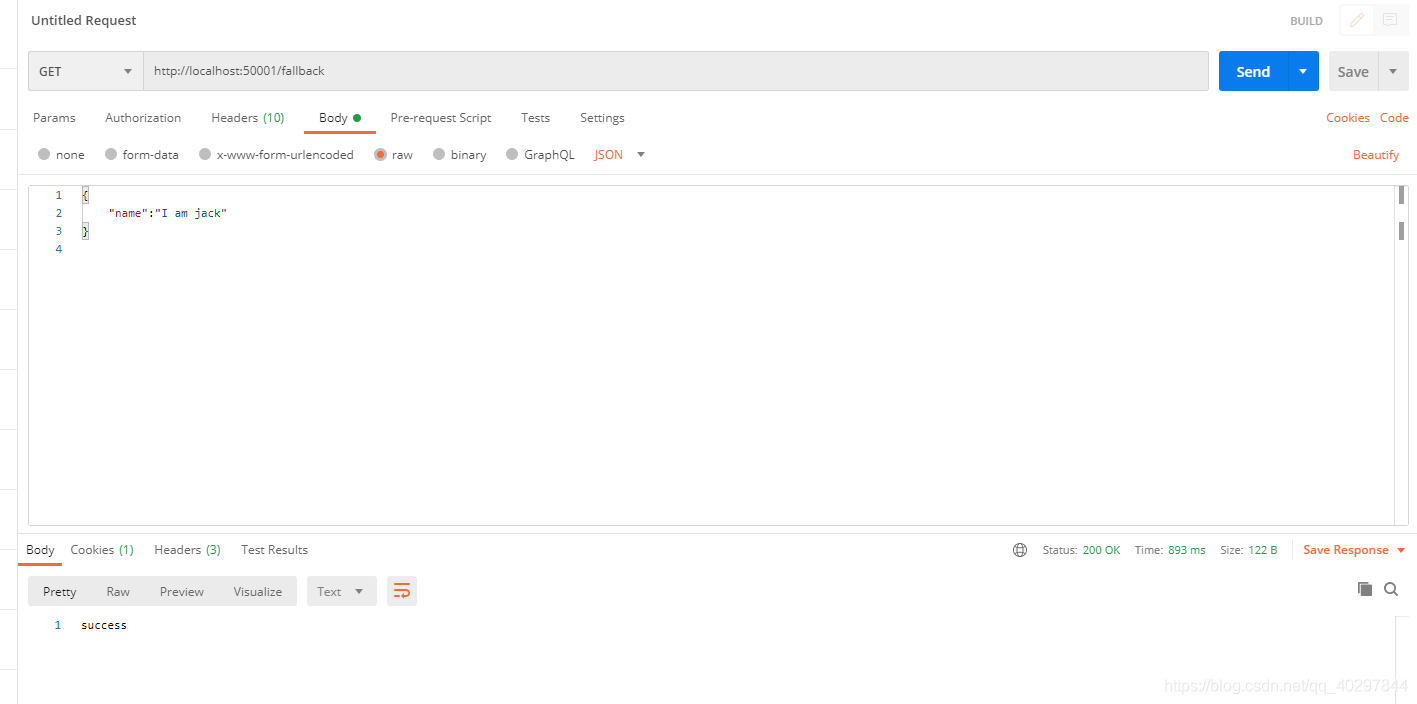This screenshot has height=704, width=1417.
Task: Select the Pretty response view
Action: (60, 591)
